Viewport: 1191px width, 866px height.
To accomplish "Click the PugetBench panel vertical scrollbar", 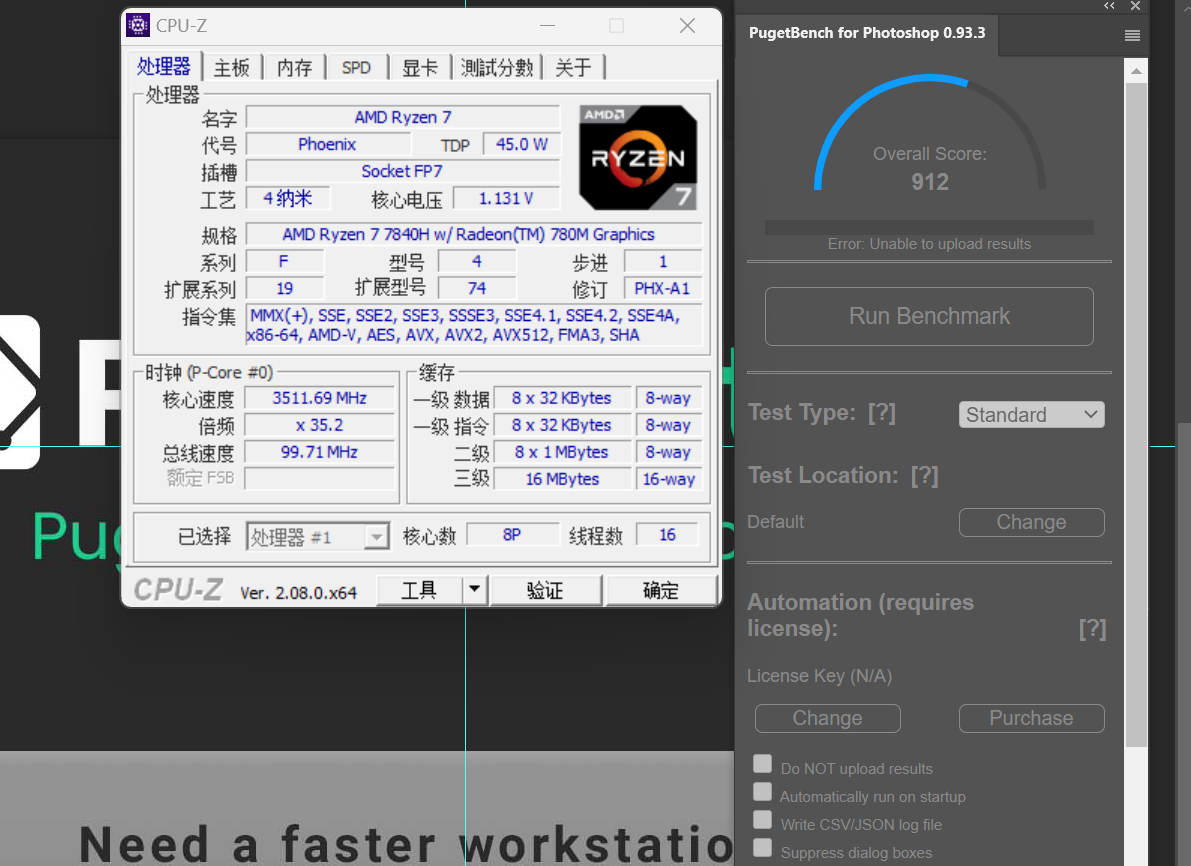I will click(1136, 400).
